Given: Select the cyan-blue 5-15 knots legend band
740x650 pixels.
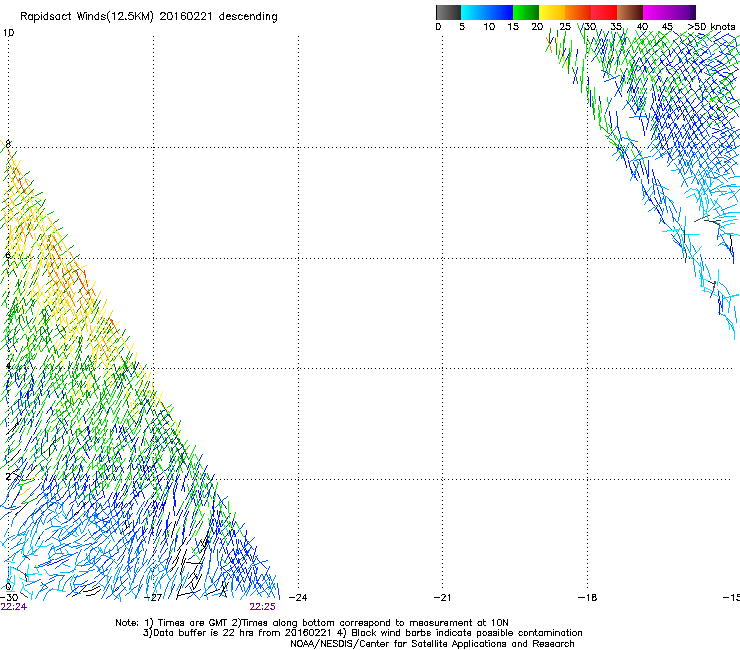Looking at the screenshot, I should coord(487,12).
